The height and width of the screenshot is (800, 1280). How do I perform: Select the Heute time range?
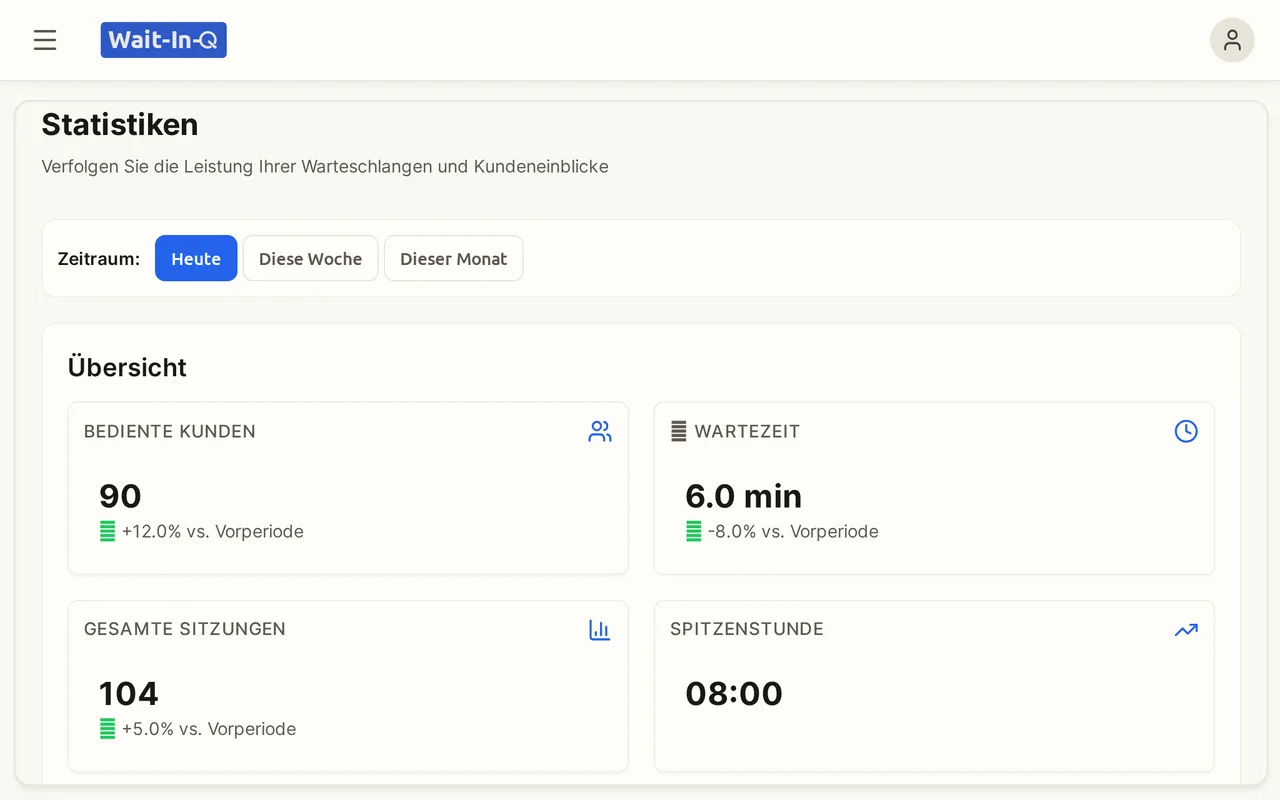[196, 258]
